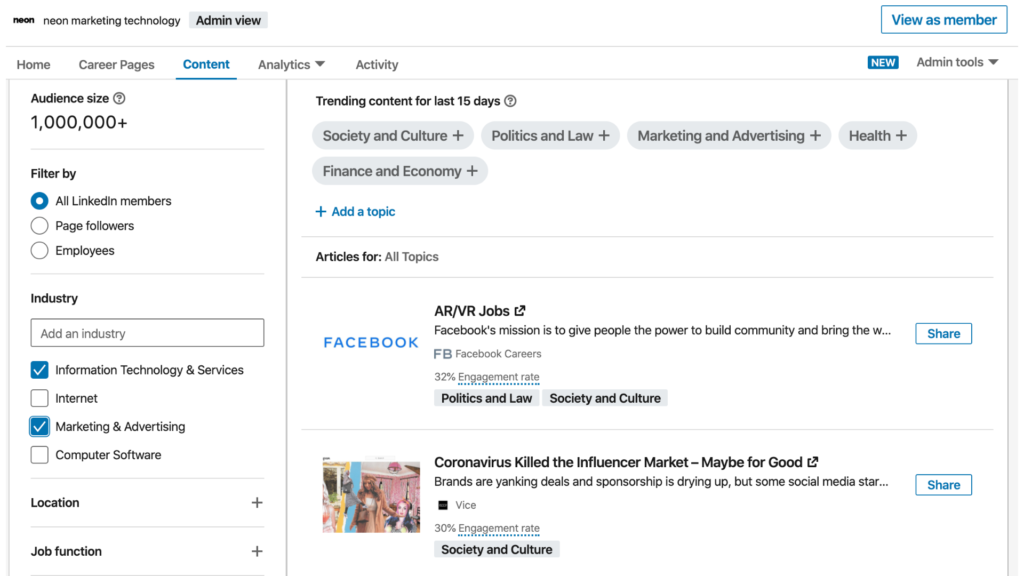Open the Admin tools dropdown

(x=957, y=62)
